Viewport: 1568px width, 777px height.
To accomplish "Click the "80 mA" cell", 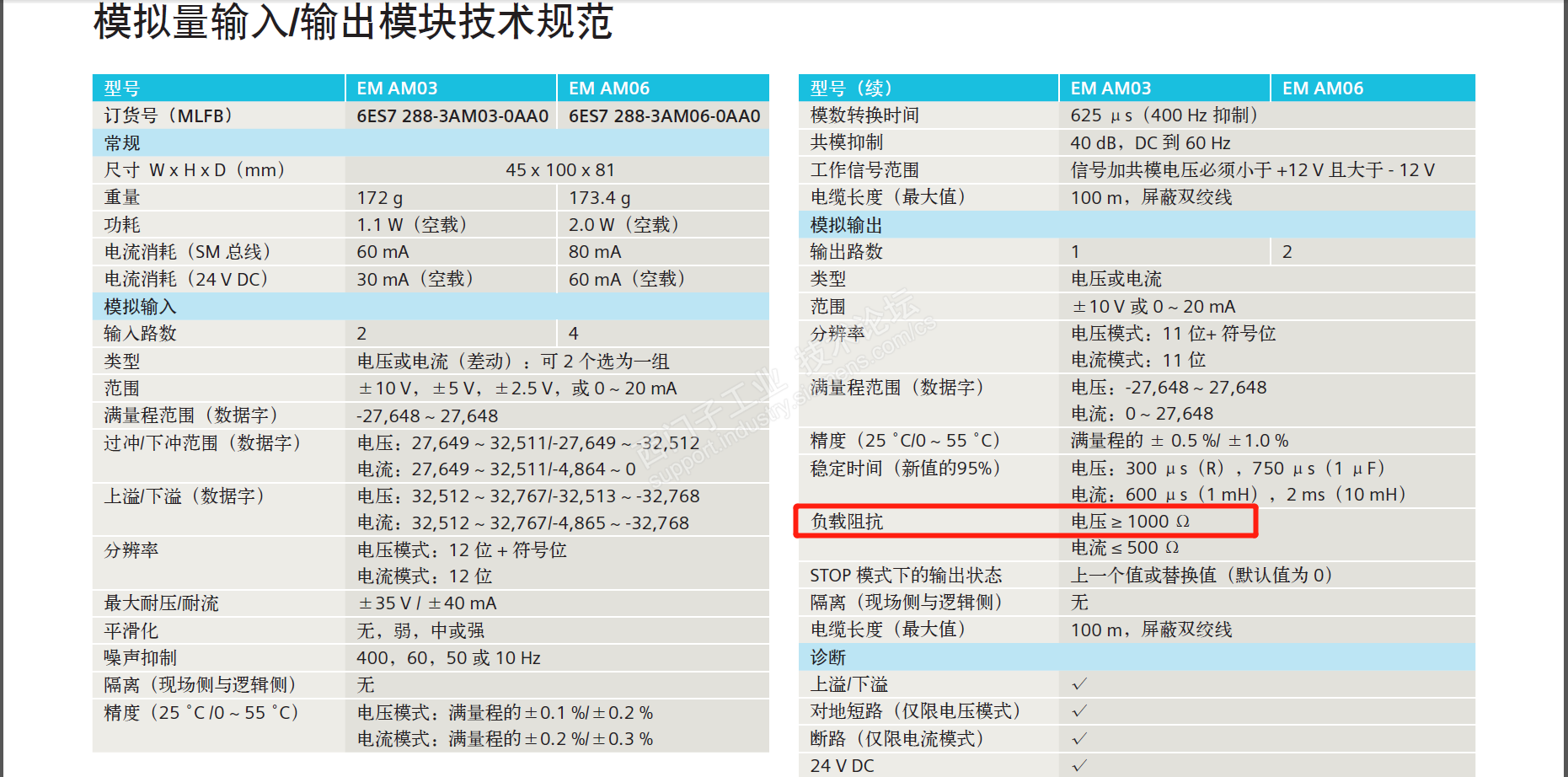I will (x=595, y=252).
